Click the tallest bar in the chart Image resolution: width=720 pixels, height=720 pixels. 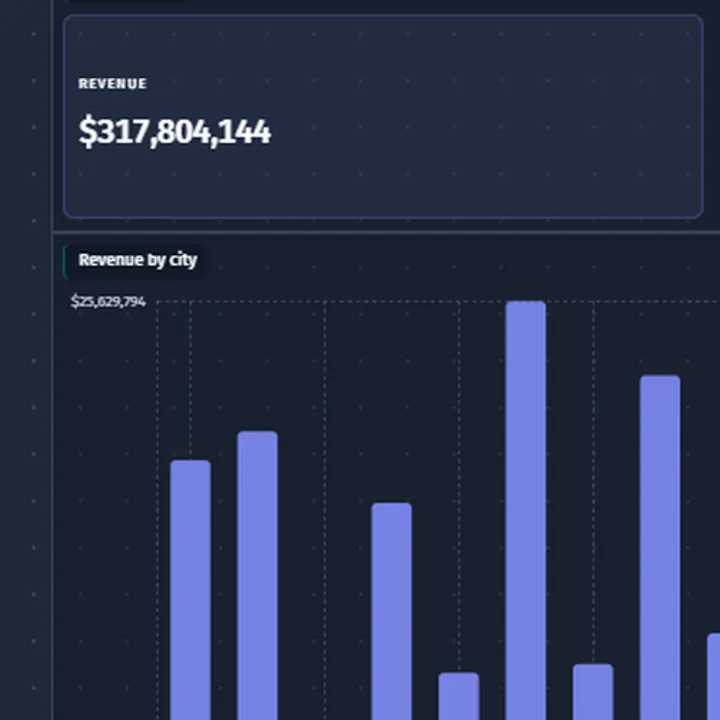pos(526,510)
